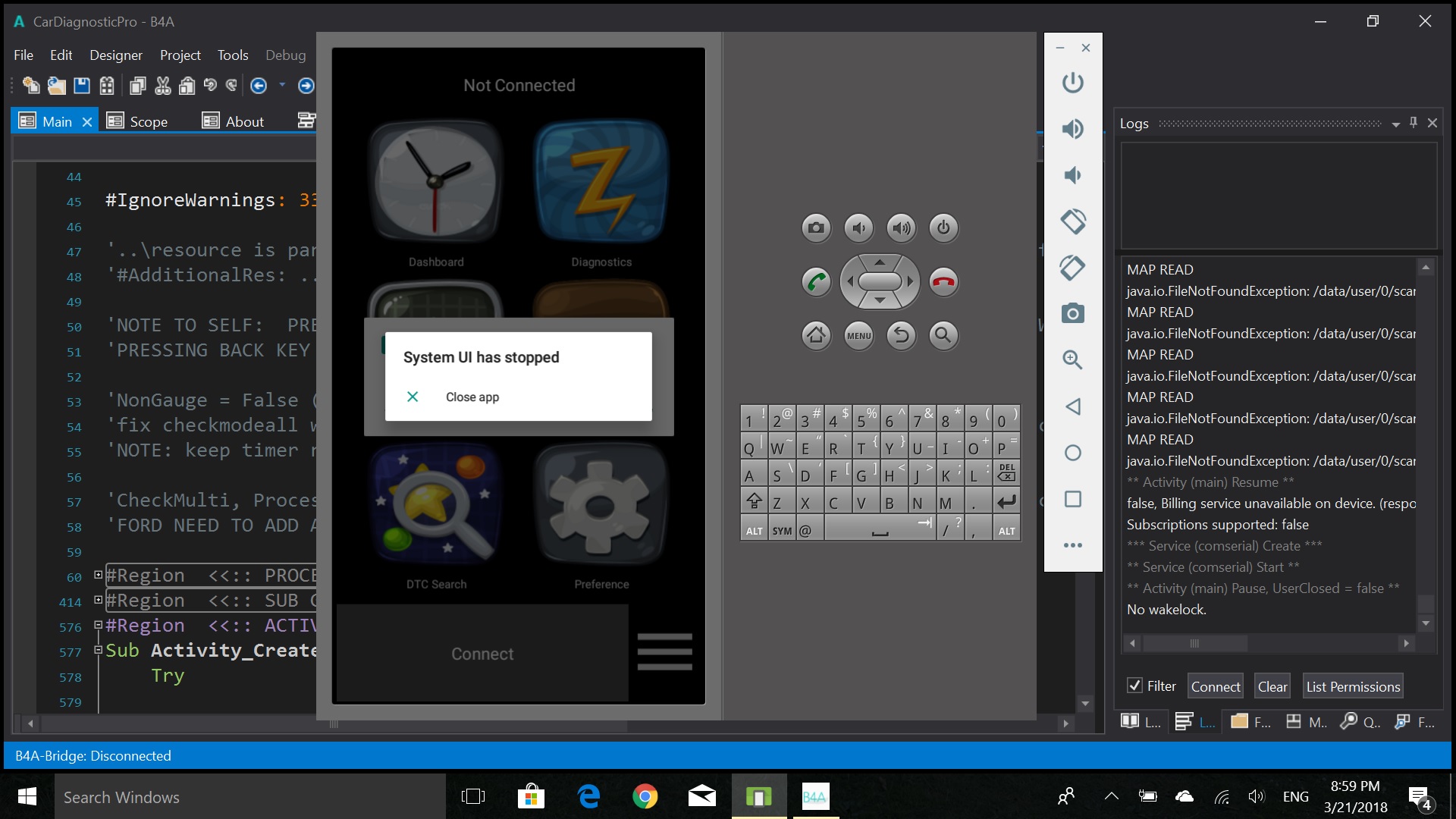
Task: Click Close app in crash dialog
Action: (472, 397)
